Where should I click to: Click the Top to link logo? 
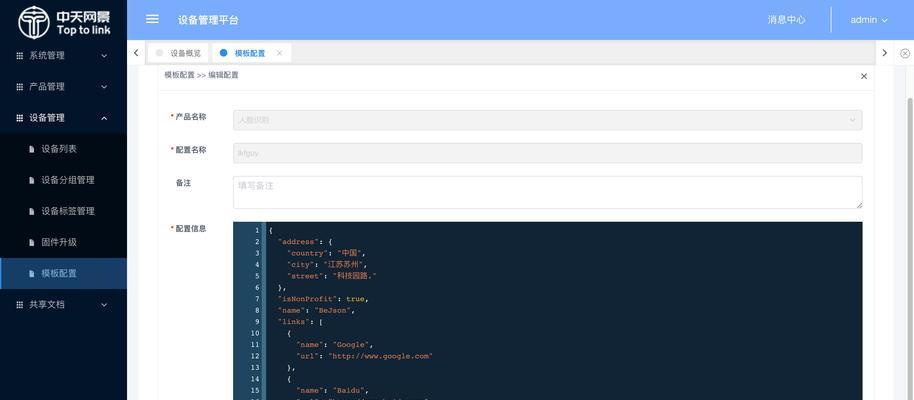pyautogui.click(x=63, y=22)
